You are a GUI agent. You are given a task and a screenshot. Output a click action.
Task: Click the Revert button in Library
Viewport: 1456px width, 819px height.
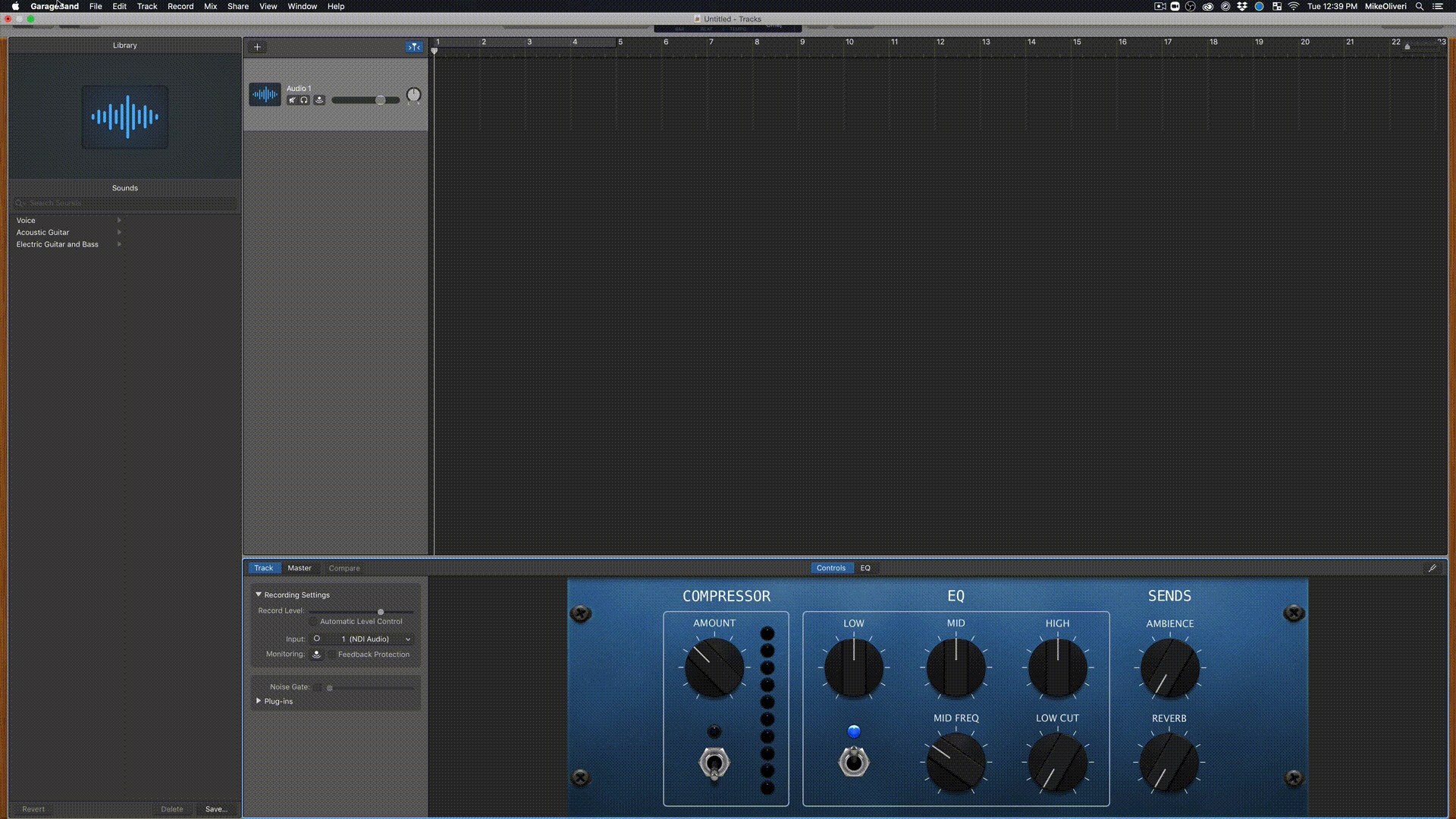pos(33,809)
